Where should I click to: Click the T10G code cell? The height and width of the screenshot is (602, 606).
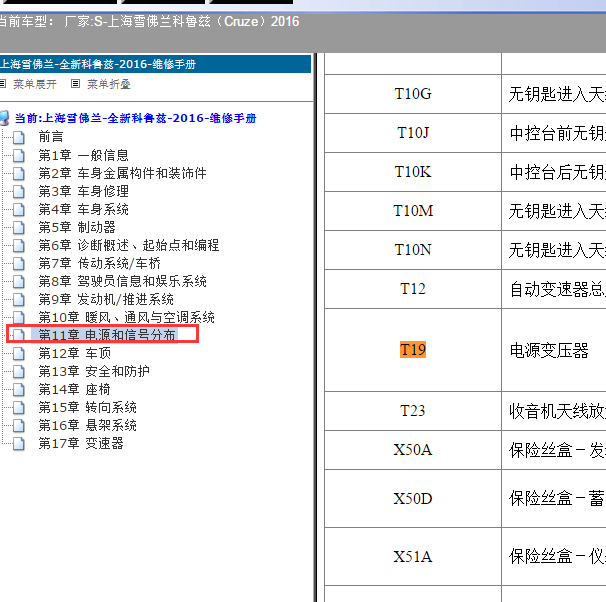pyautogui.click(x=413, y=94)
